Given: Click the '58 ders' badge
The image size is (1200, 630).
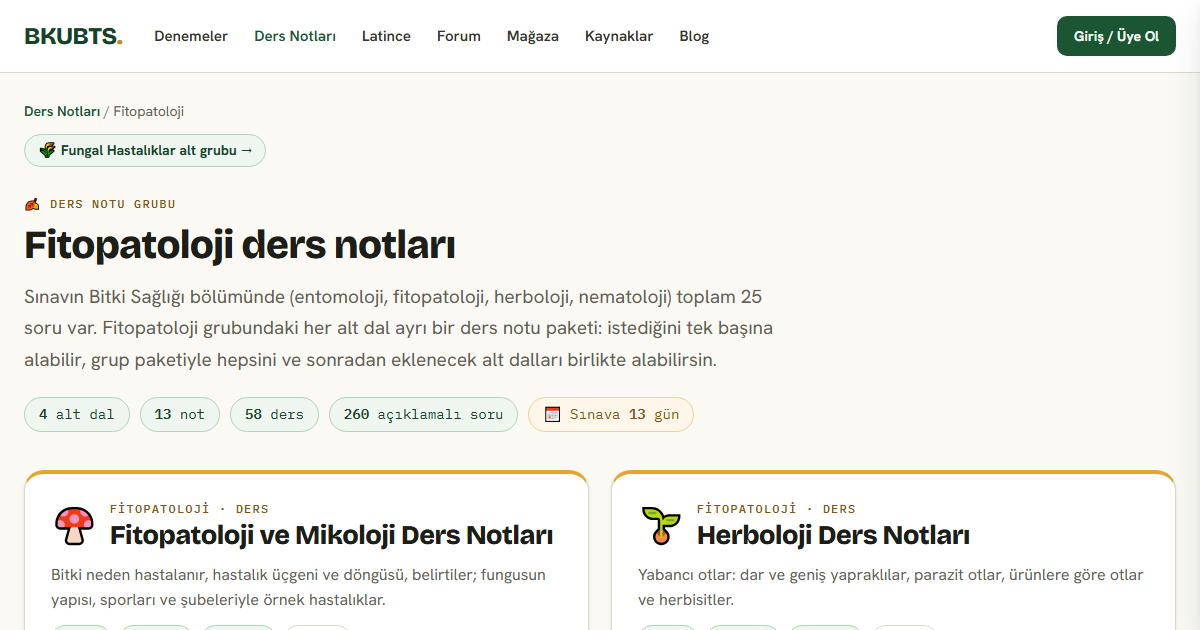Looking at the screenshot, I should click(x=274, y=415).
